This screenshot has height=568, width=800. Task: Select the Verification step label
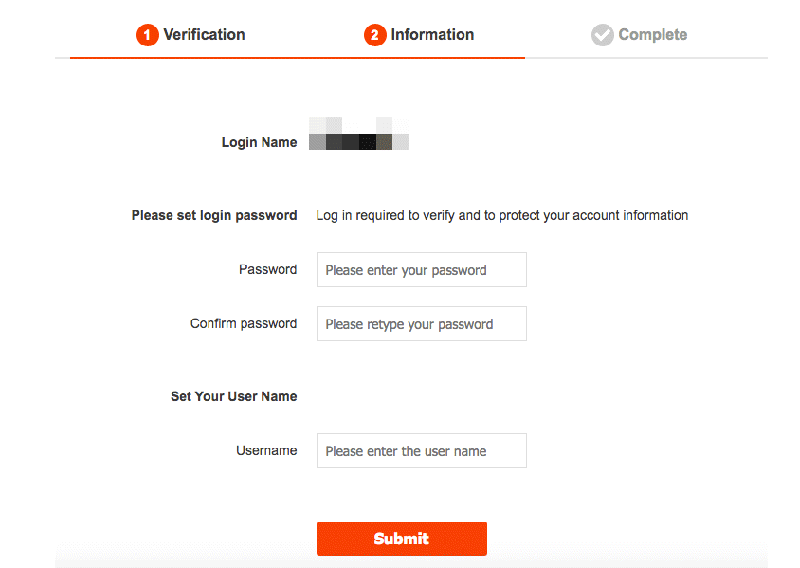[x=204, y=35]
